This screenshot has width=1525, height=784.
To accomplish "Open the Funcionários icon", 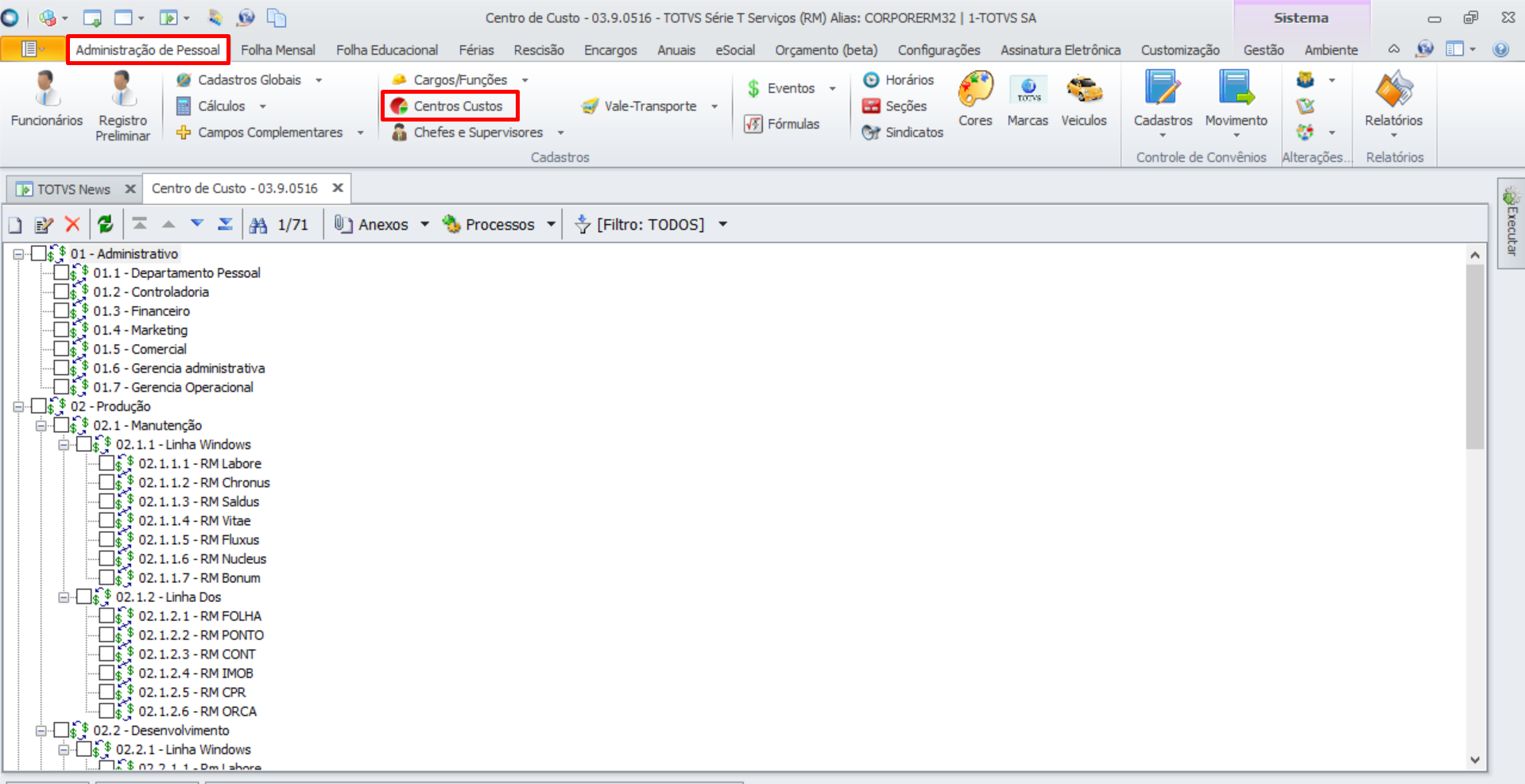I will tap(47, 99).
